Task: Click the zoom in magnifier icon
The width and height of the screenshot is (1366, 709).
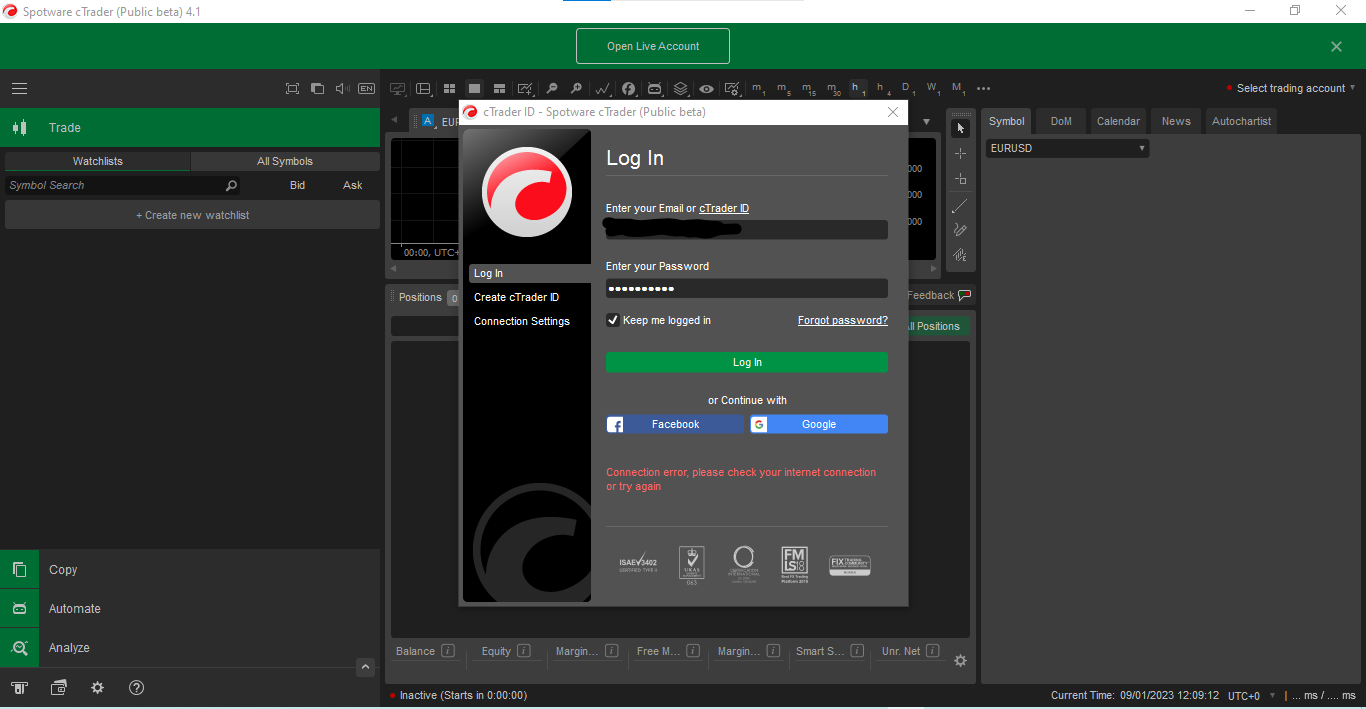Action: [576, 88]
